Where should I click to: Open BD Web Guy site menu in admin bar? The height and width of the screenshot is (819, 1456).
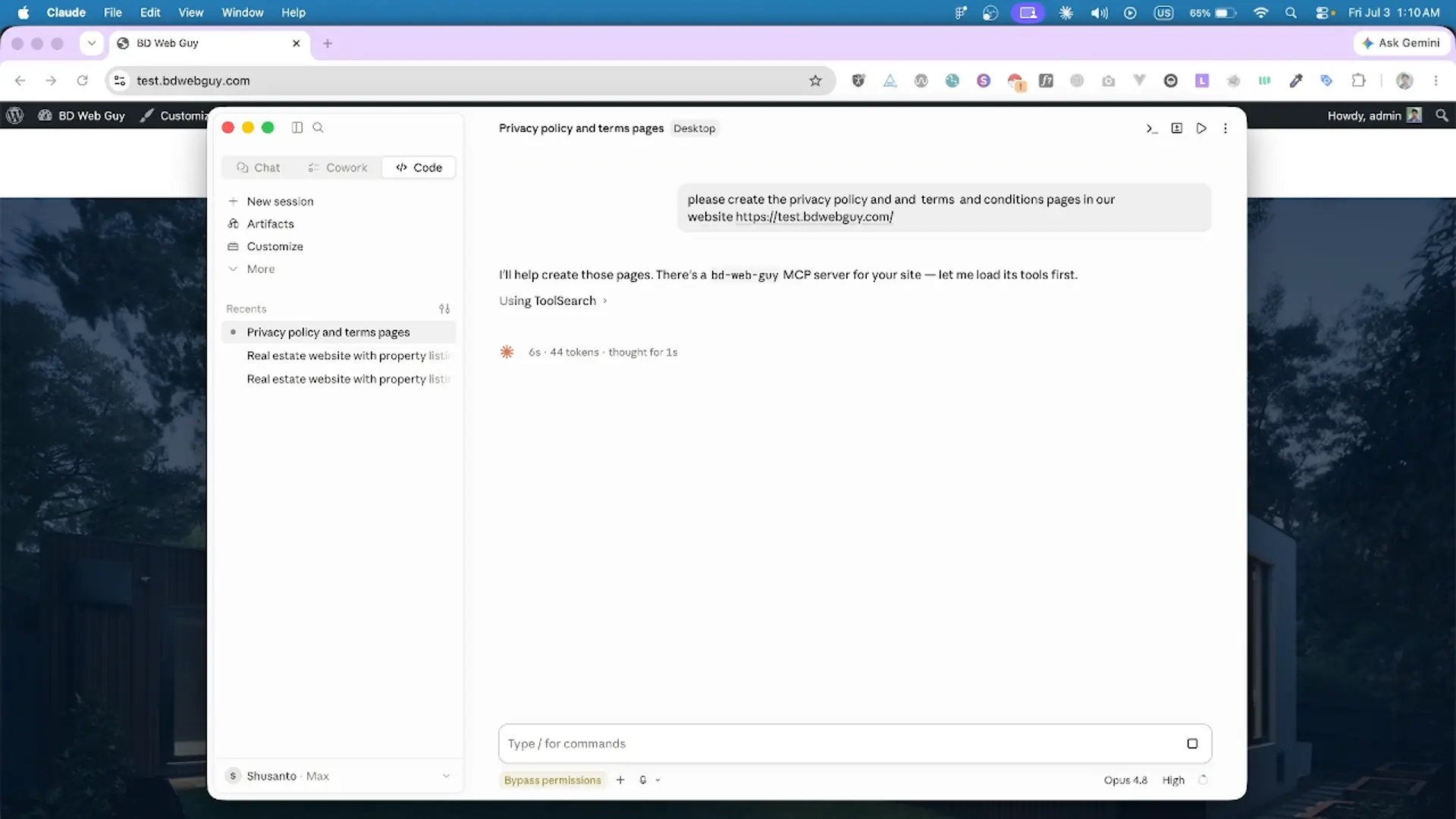(x=82, y=116)
